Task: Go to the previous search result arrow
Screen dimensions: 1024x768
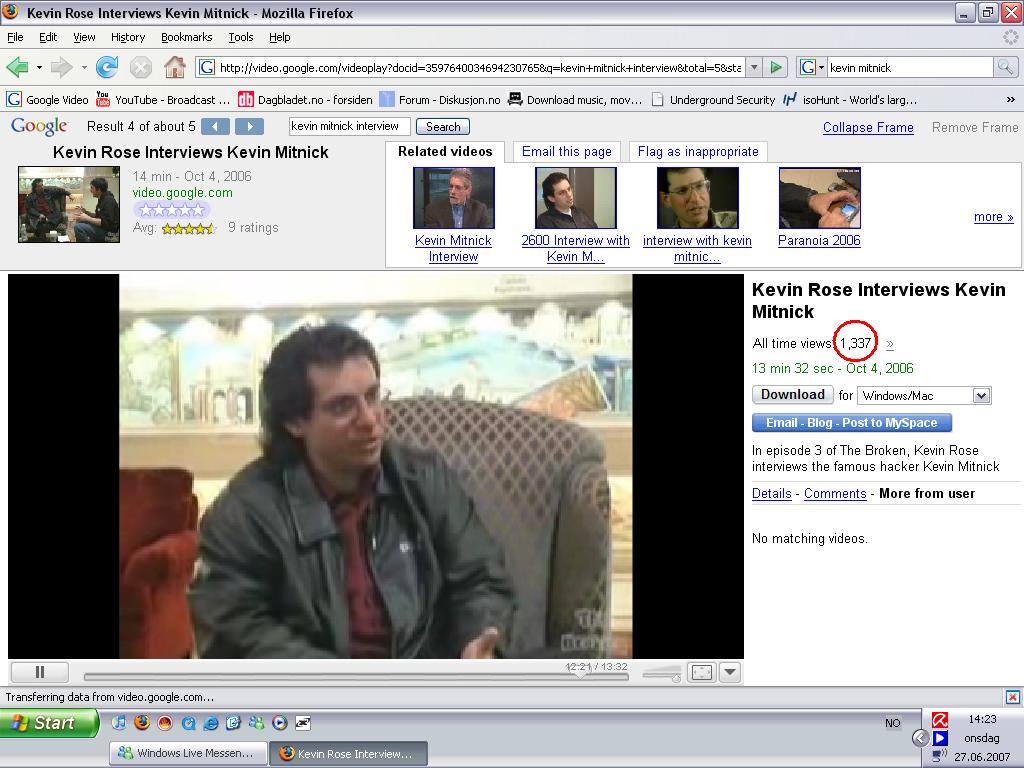Action: coord(216,127)
